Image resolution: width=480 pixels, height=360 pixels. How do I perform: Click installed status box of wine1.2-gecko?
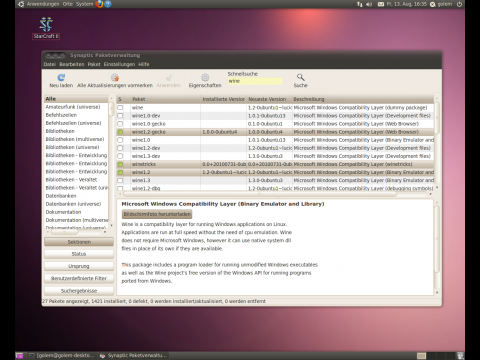(x=120, y=132)
